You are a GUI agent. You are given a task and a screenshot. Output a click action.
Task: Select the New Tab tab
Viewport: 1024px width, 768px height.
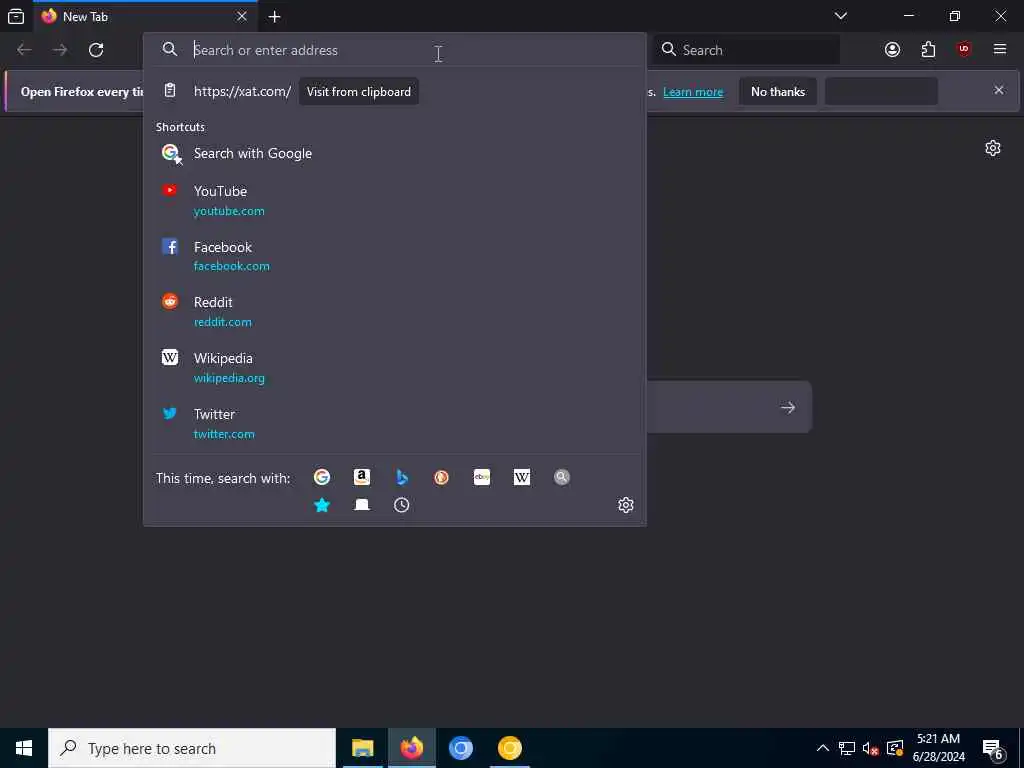pos(145,16)
